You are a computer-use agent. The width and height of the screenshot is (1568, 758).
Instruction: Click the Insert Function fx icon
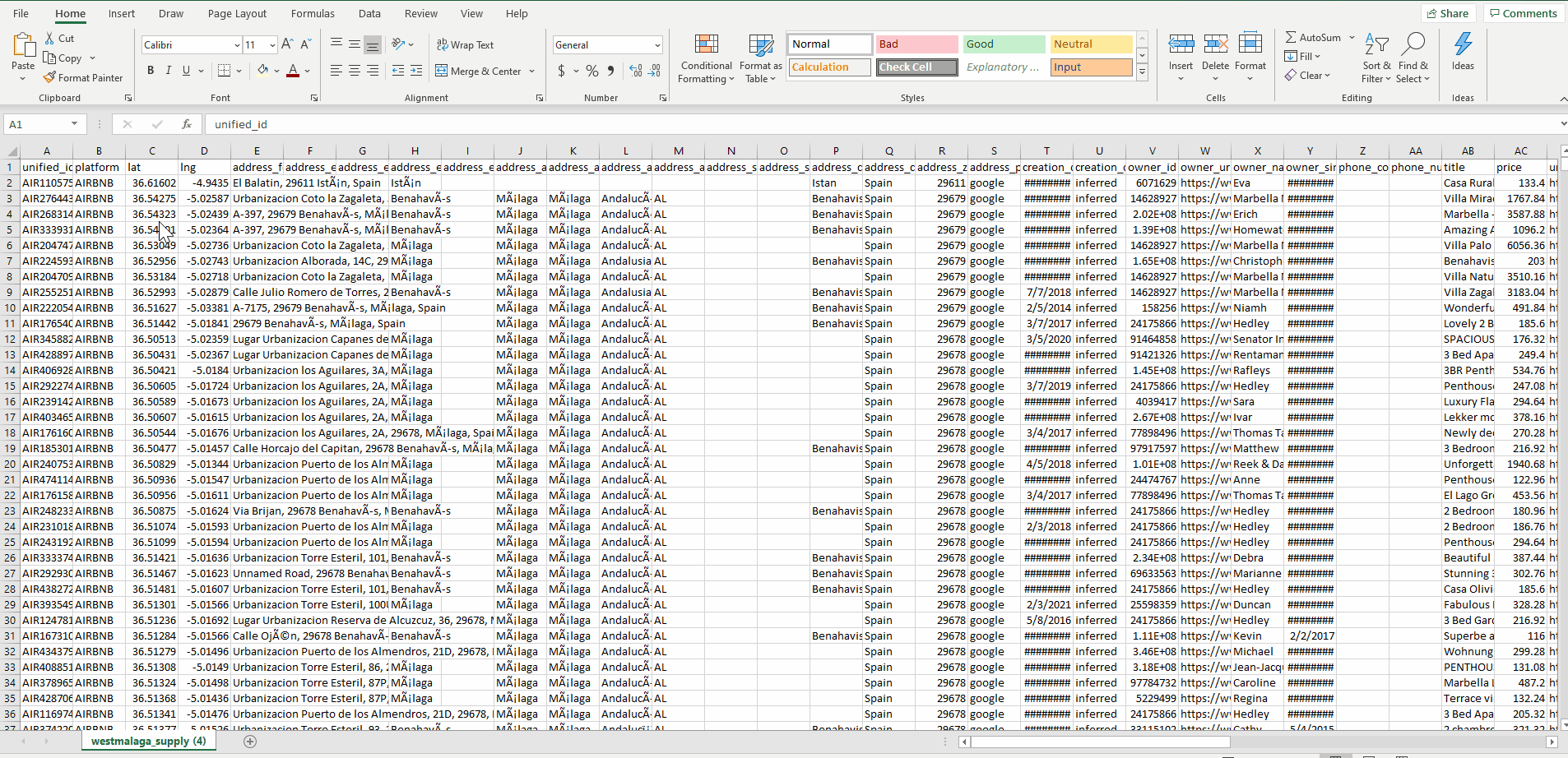(x=187, y=124)
